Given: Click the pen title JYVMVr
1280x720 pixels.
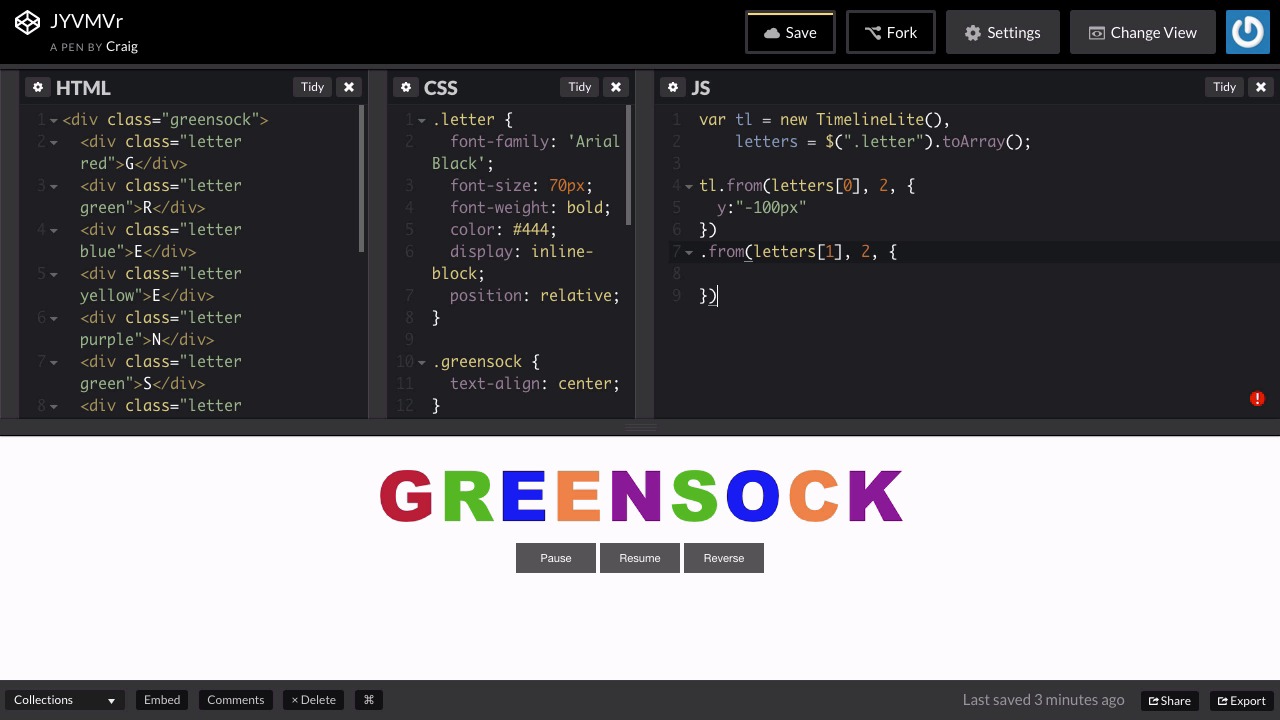Looking at the screenshot, I should click(86, 20).
